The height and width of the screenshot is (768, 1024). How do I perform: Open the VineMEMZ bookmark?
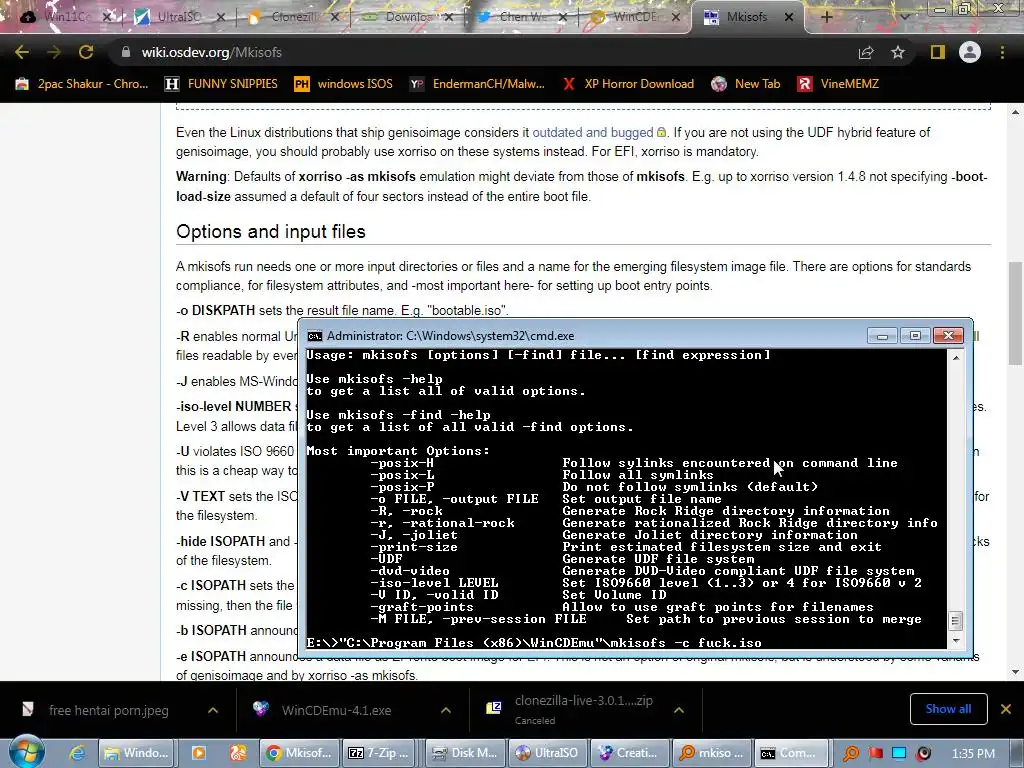click(x=839, y=84)
